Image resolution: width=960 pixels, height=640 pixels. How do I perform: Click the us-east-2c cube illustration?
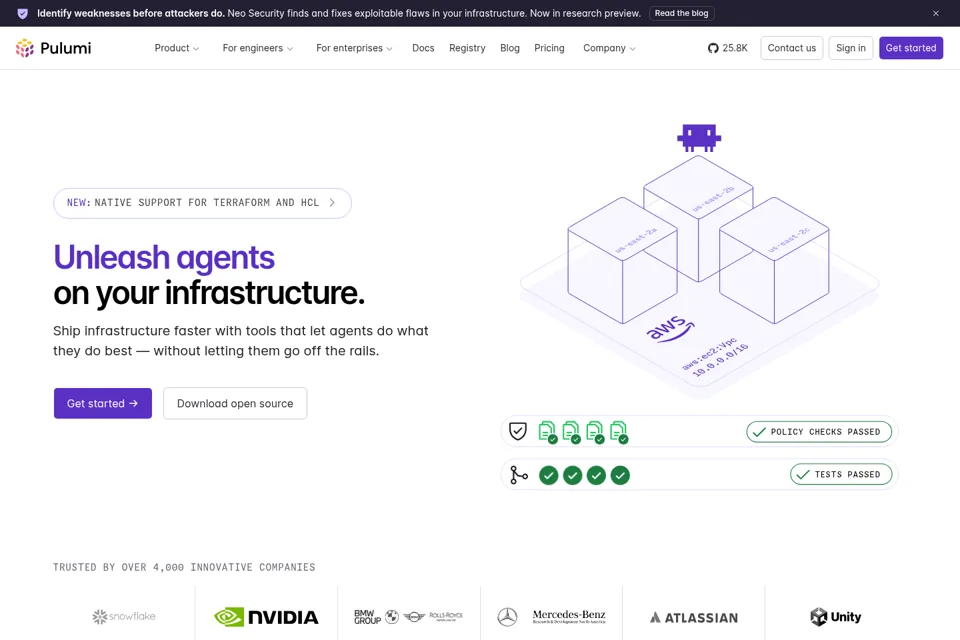[774, 260]
